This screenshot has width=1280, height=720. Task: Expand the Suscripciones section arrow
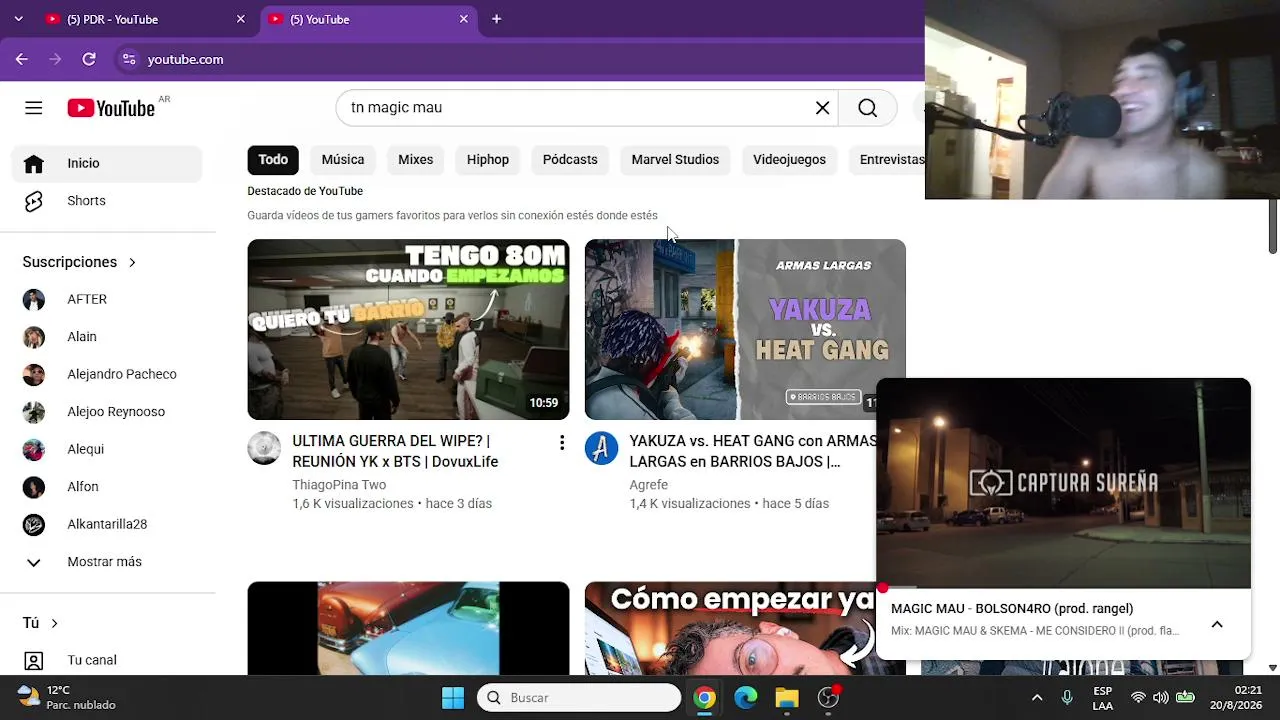(132, 262)
